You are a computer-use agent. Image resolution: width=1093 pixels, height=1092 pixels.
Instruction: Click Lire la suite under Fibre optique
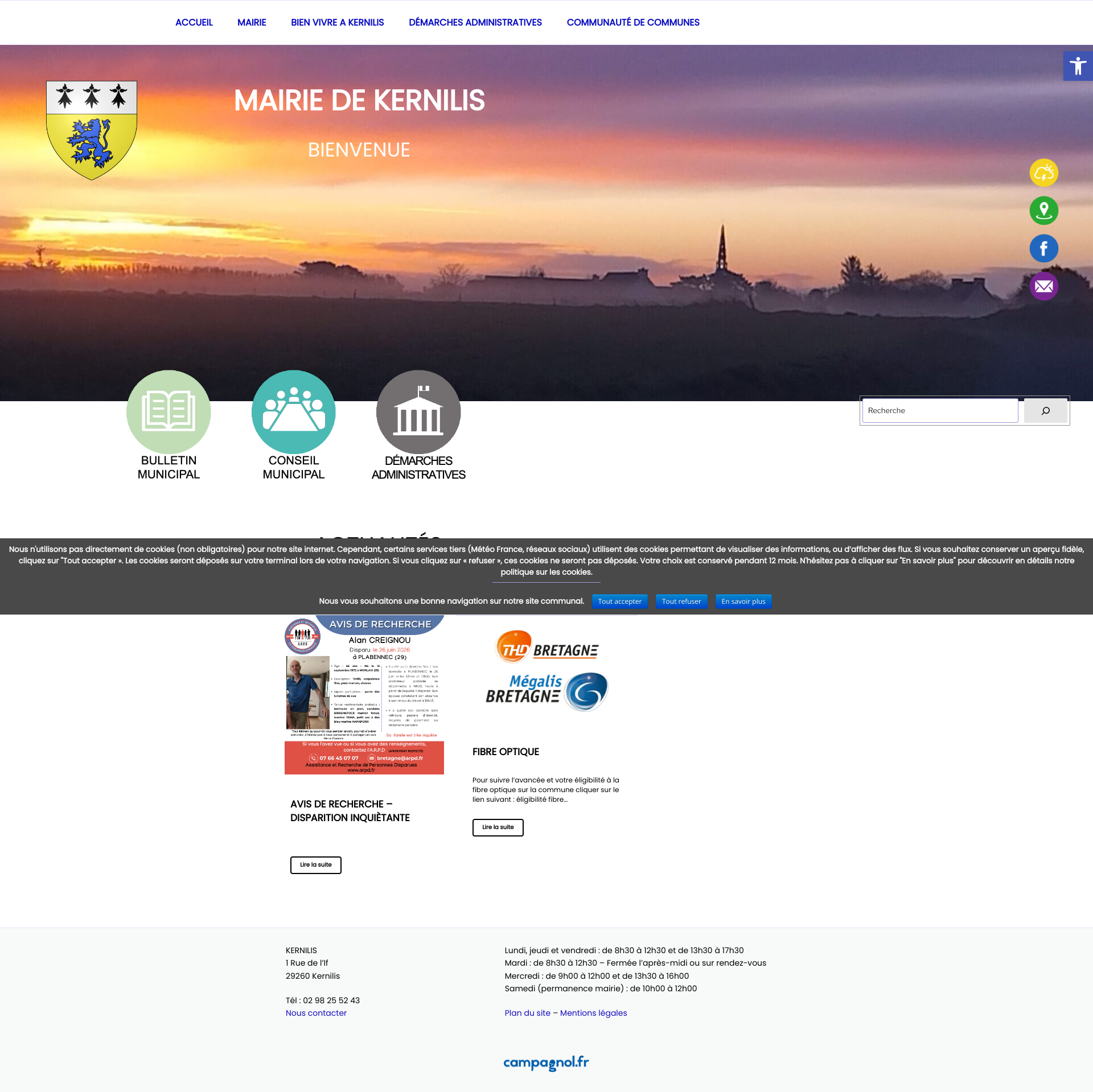point(498,827)
